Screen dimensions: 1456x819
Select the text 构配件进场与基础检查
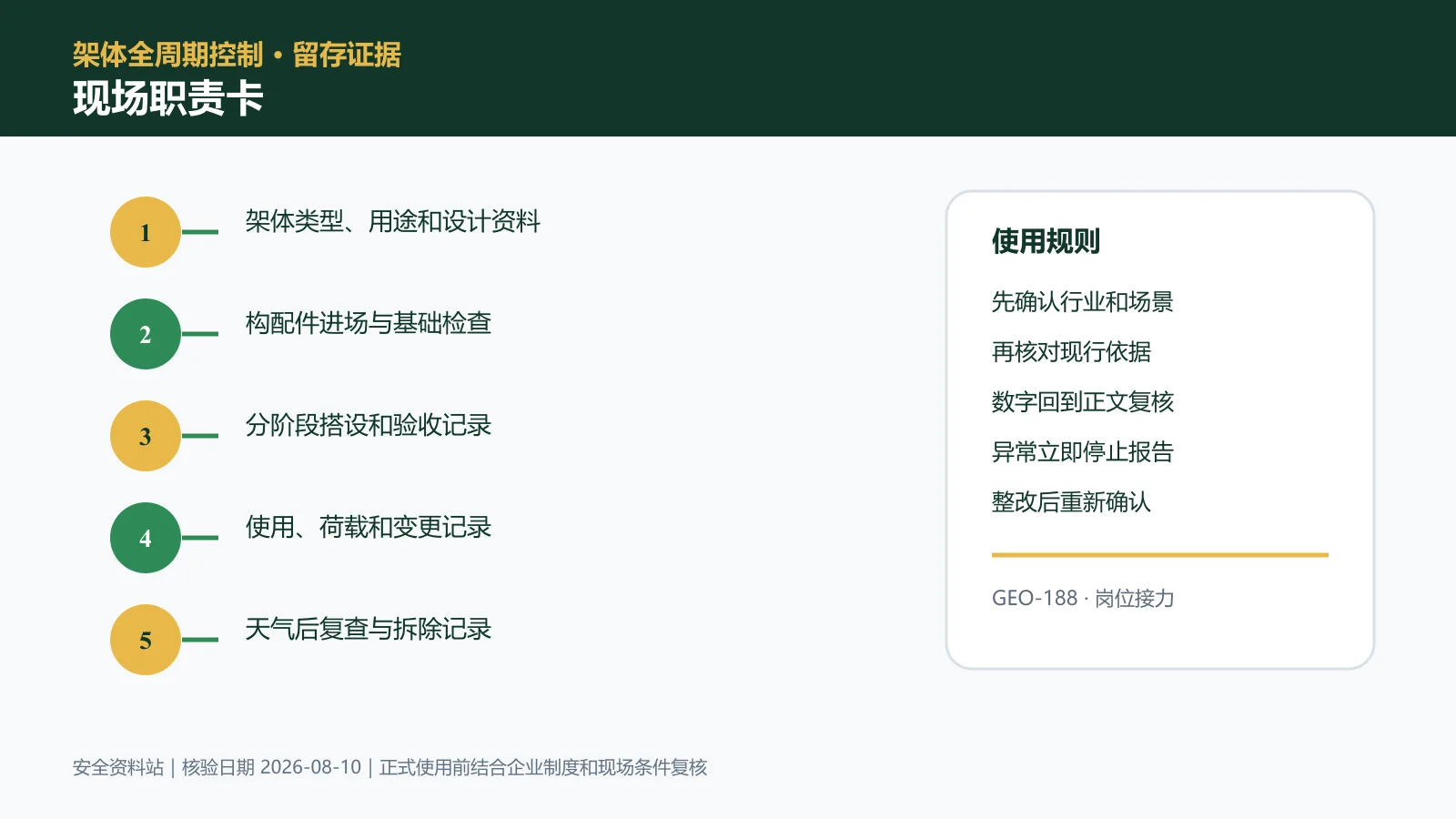[x=369, y=323]
